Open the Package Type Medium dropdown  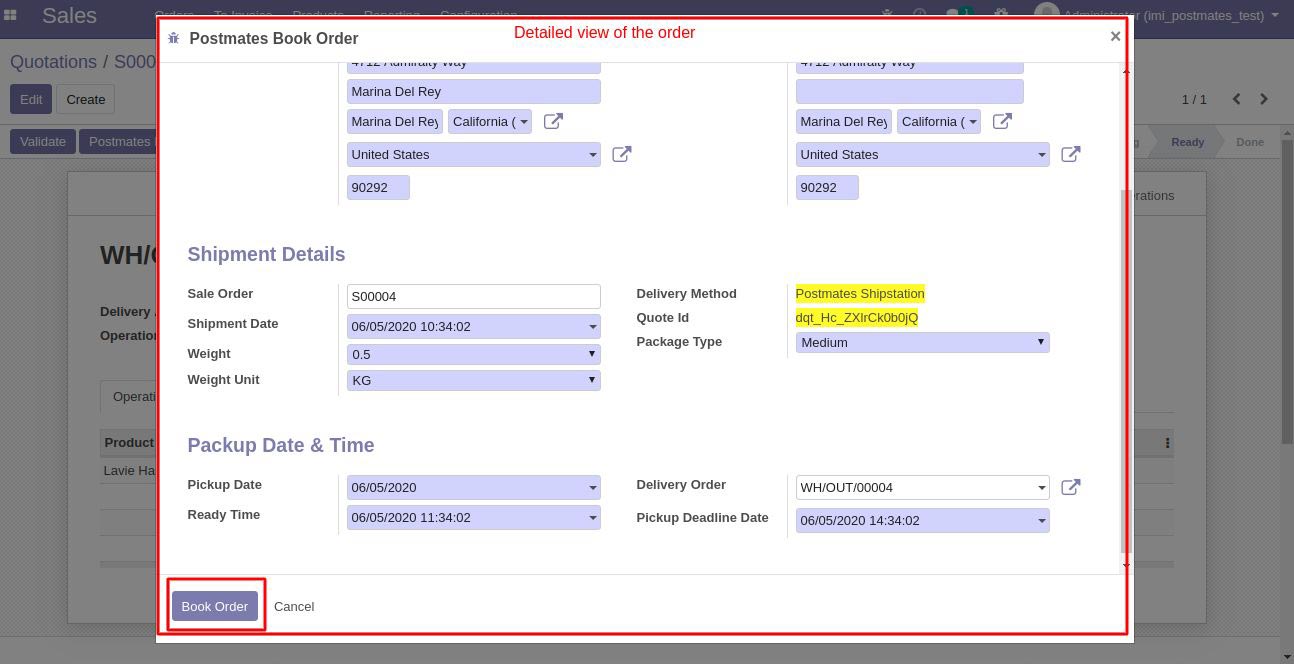point(1041,342)
